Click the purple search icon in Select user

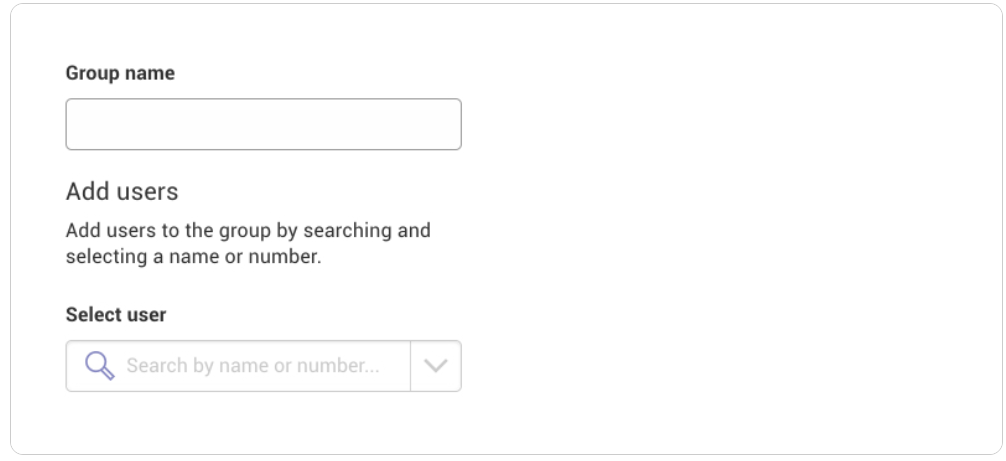[x=99, y=365]
